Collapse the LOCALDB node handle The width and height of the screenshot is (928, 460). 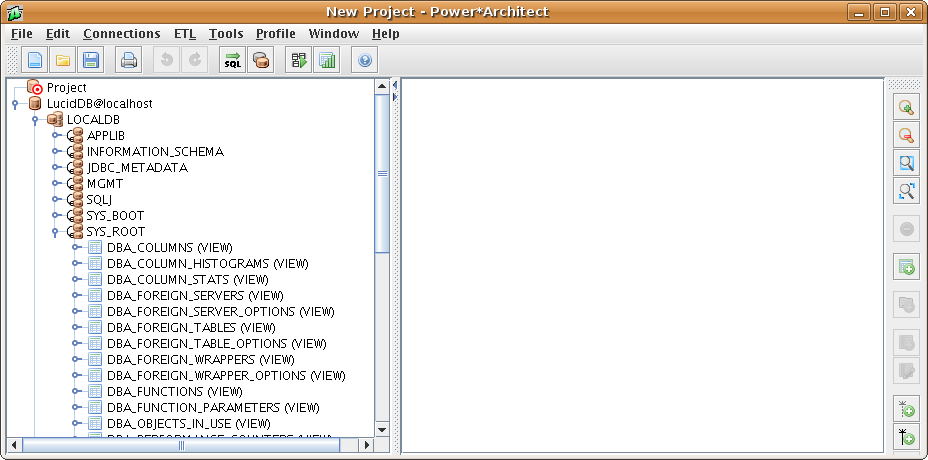click(35, 120)
